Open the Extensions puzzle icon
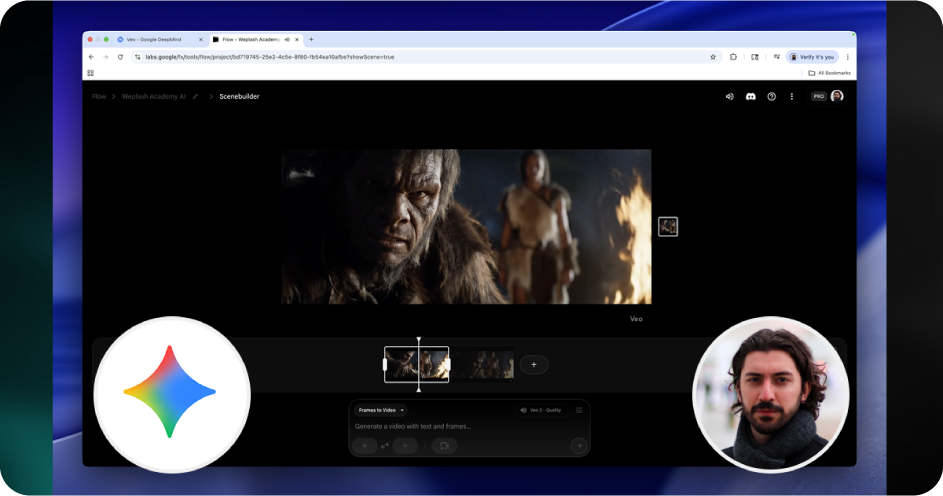 click(x=733, y=57)
